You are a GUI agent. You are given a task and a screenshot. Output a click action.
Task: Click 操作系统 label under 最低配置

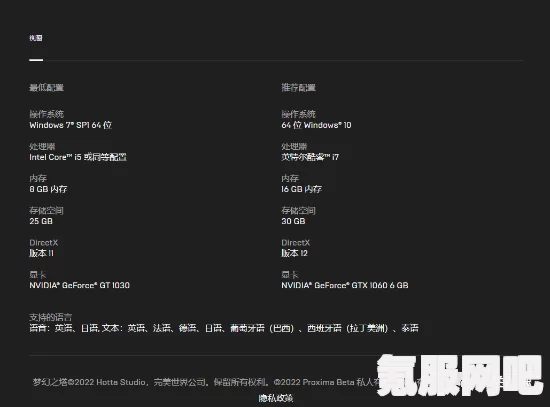46,114
